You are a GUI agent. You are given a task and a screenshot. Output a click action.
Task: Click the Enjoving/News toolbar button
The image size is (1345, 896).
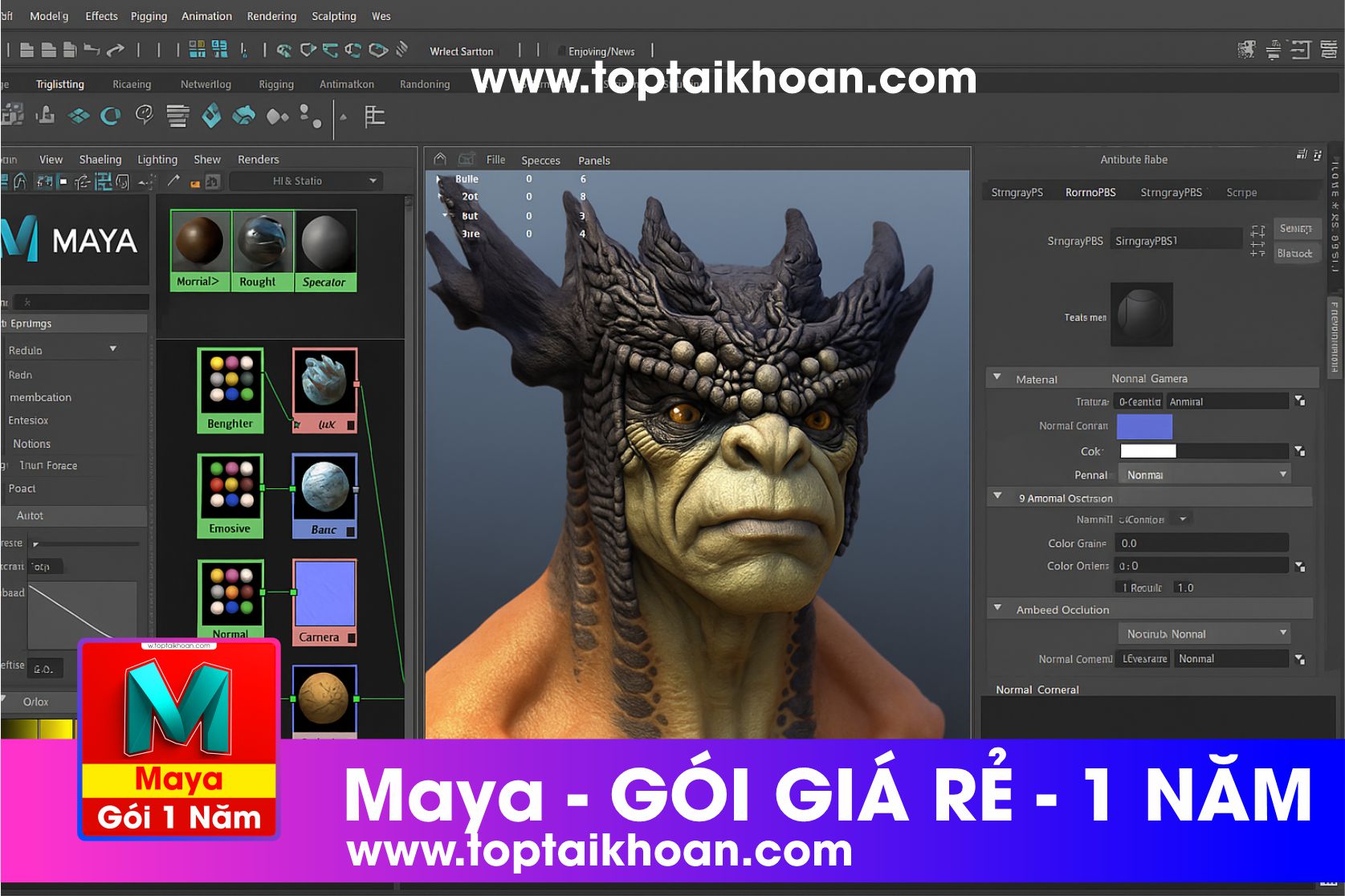click(x=601, y=51)
